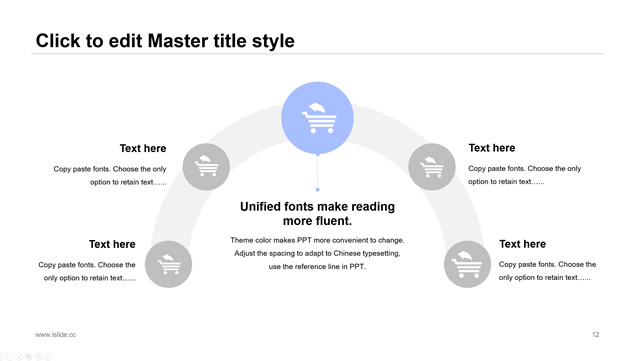Click the slide number 12
The height and width of the screenshot is (361, 635).
(x=595, y=335)
